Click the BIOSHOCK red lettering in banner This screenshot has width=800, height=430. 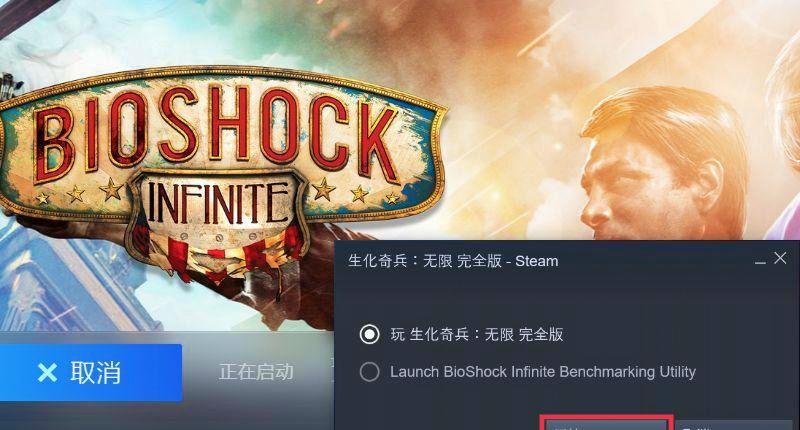[x=217, y=133]
